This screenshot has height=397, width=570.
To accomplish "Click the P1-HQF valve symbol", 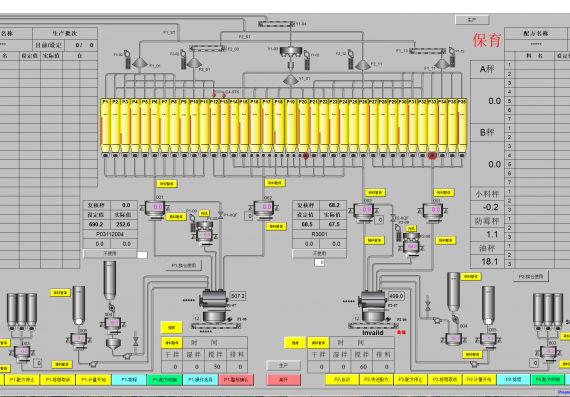I will coord(220,215).
